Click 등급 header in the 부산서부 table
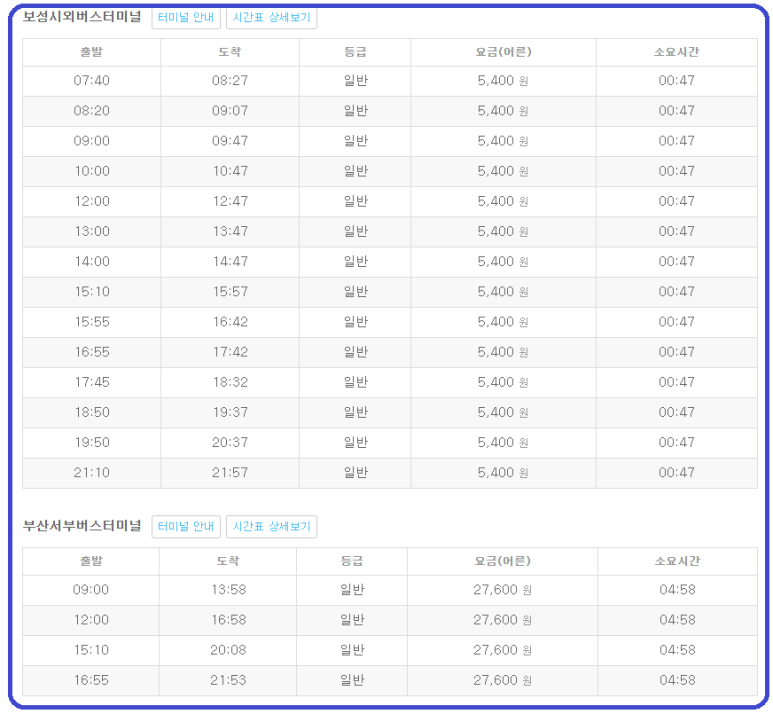773x714 pixels. [x=352, y=561]
